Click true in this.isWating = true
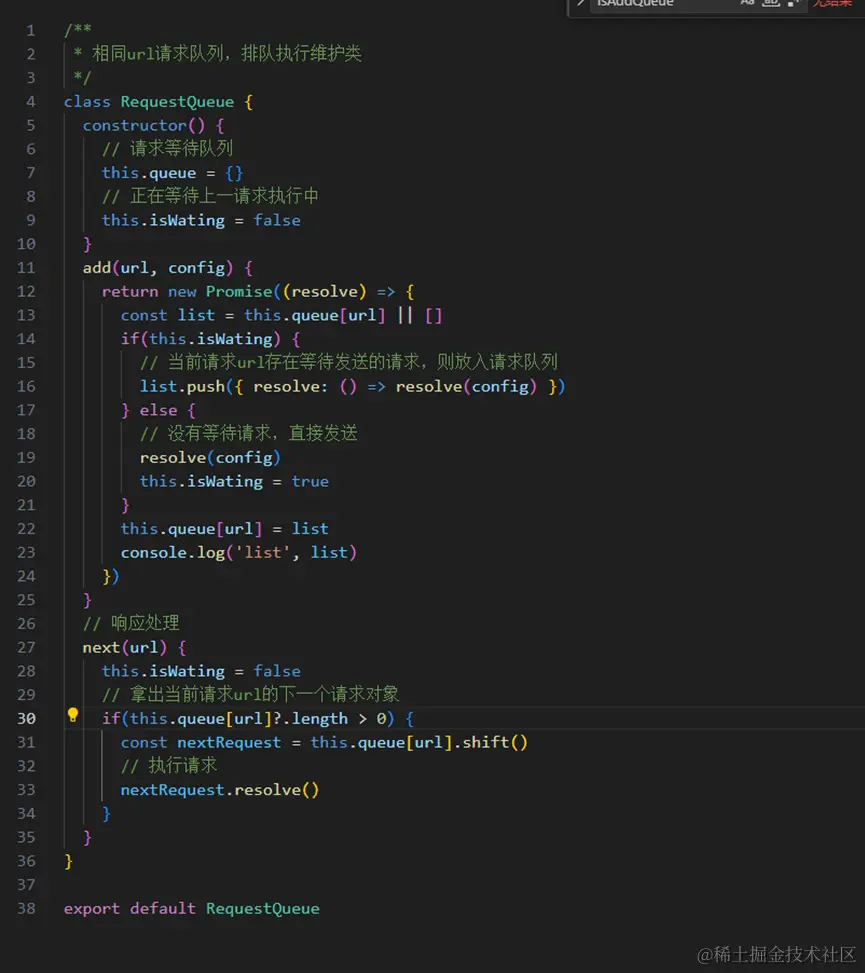The width and height of the screenshot is (865, 973). [x=310, y=482]
